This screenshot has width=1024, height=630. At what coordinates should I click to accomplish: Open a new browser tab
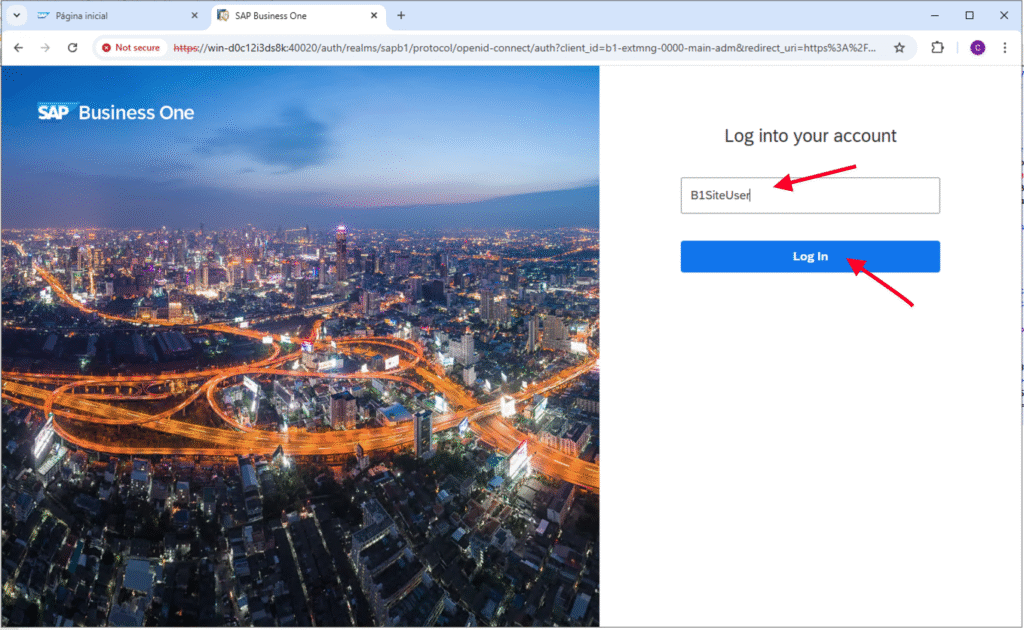coord(401,16)
